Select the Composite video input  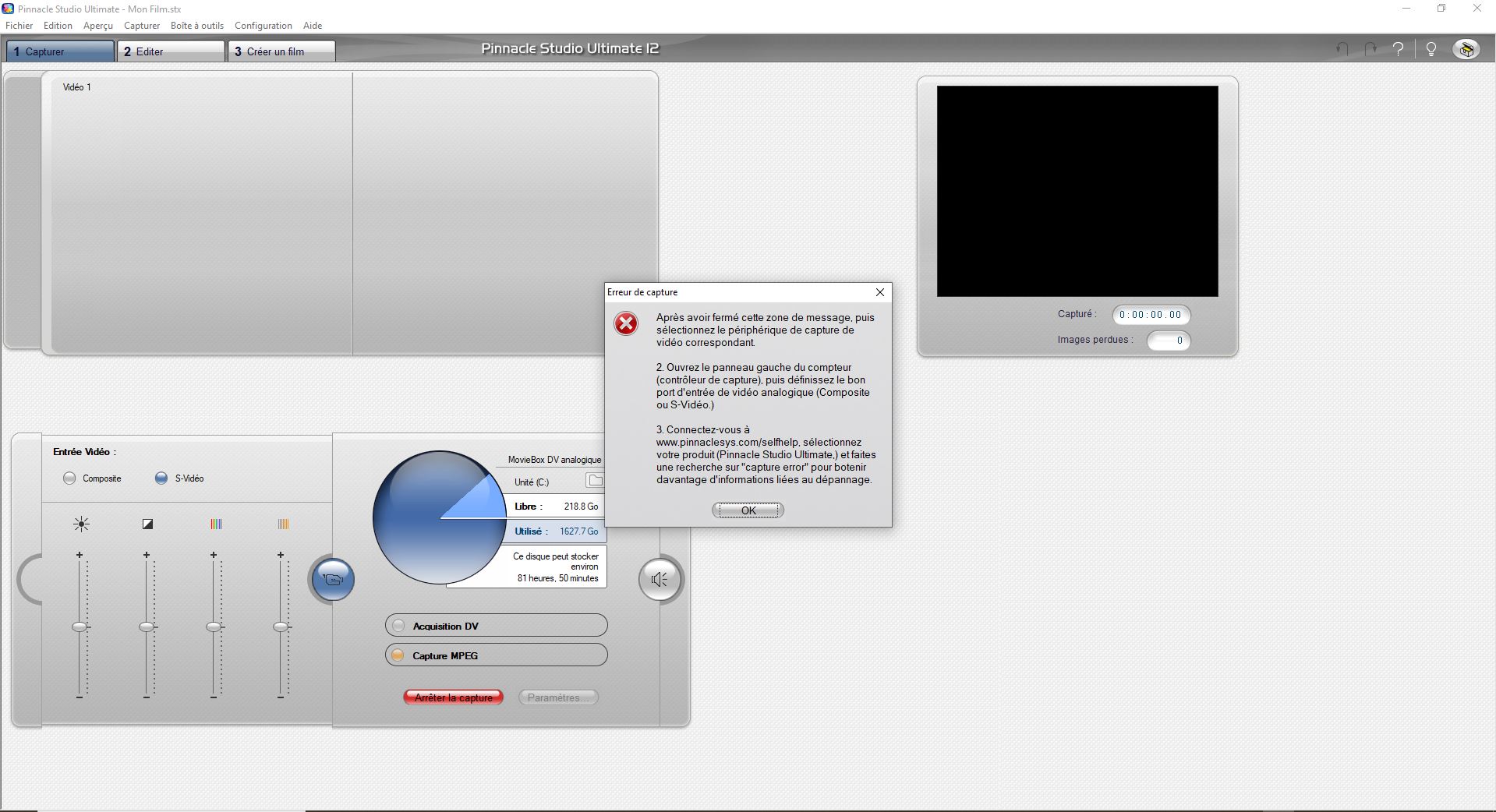[69, 478]
